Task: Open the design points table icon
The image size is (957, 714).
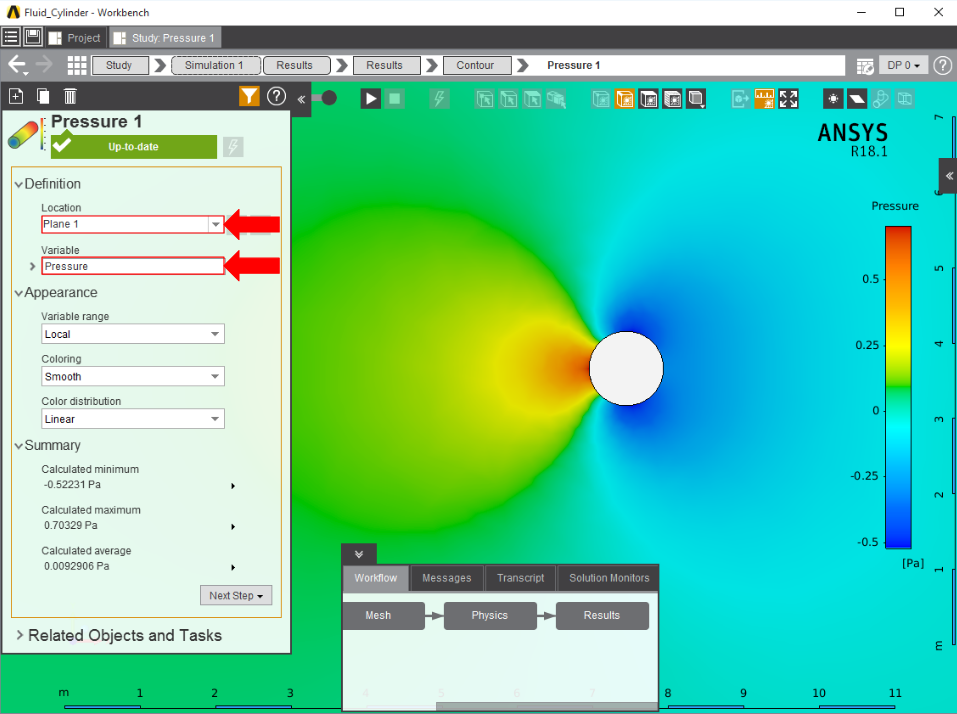Action: [x=865, y=65]
